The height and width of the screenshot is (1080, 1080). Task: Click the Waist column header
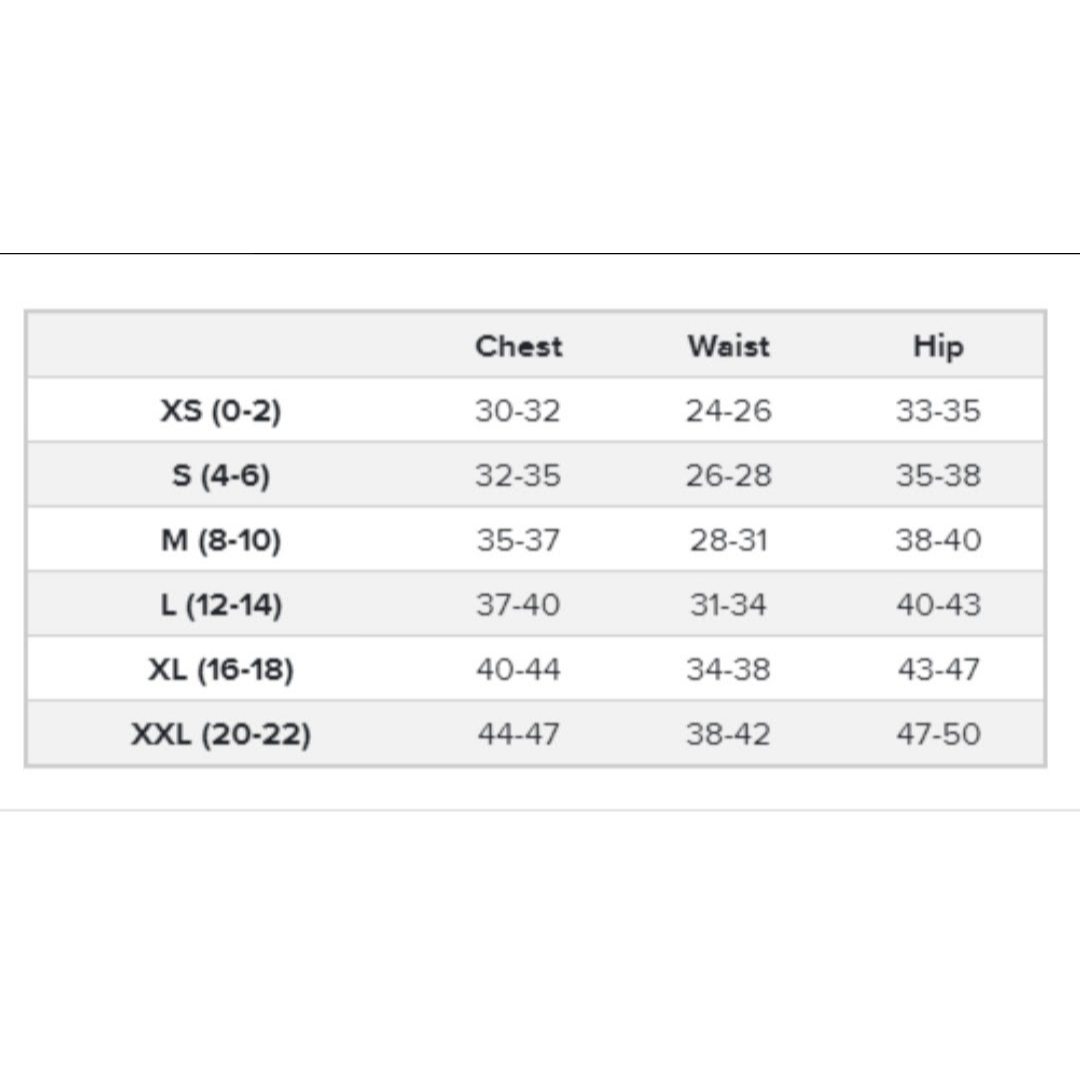coord(729,346)
